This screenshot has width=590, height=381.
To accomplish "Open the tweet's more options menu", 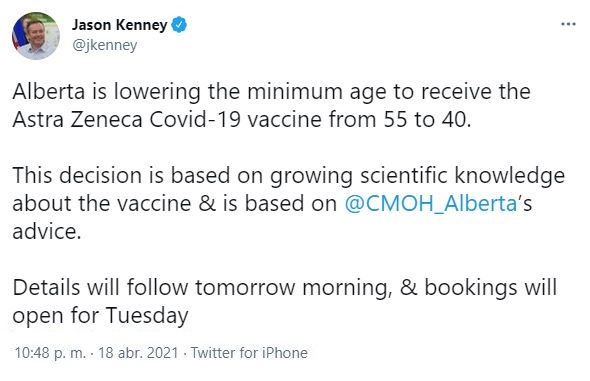I will click(x=568, y=24).
